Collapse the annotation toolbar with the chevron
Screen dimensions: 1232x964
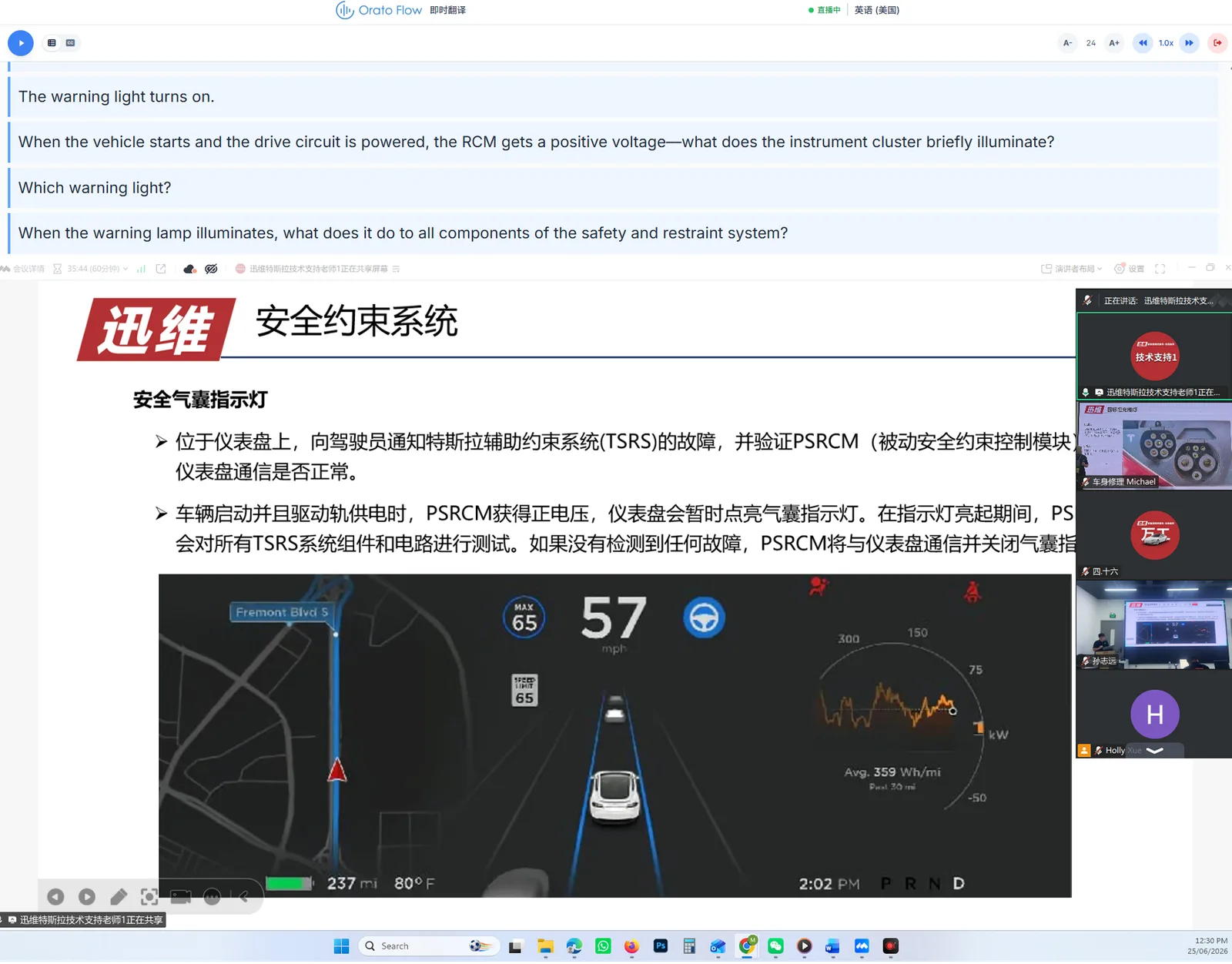point(244,897)
